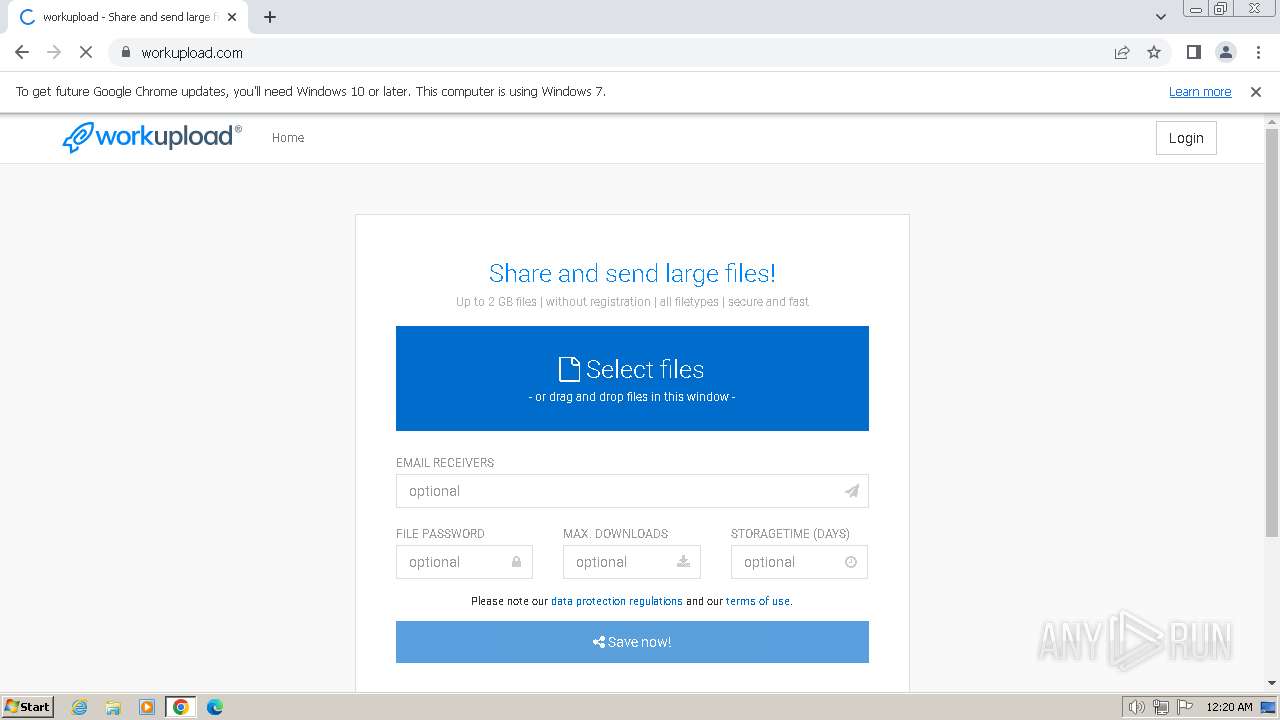Click the Email Receivers input field
Screen dimensions: 1280x720
(x=632, y=491)
